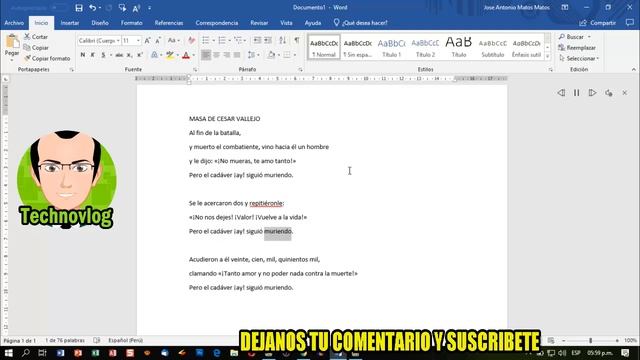
Task: Switch to the Insertar tab
Action: (x=70, y=23)
